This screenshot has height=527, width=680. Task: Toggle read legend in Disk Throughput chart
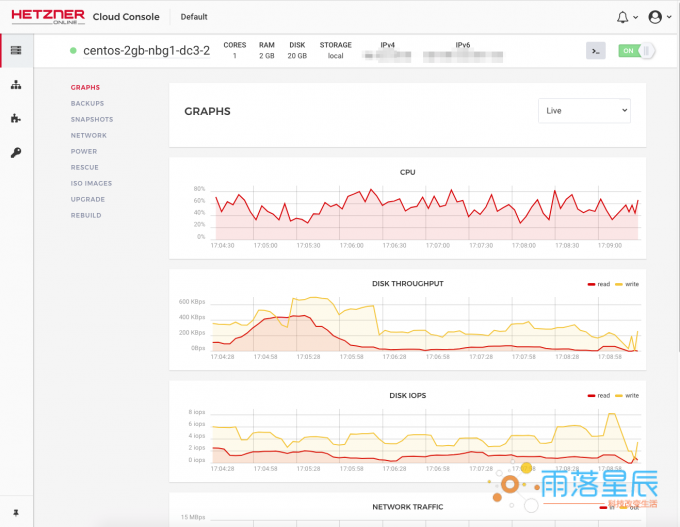tap(599, 284)
